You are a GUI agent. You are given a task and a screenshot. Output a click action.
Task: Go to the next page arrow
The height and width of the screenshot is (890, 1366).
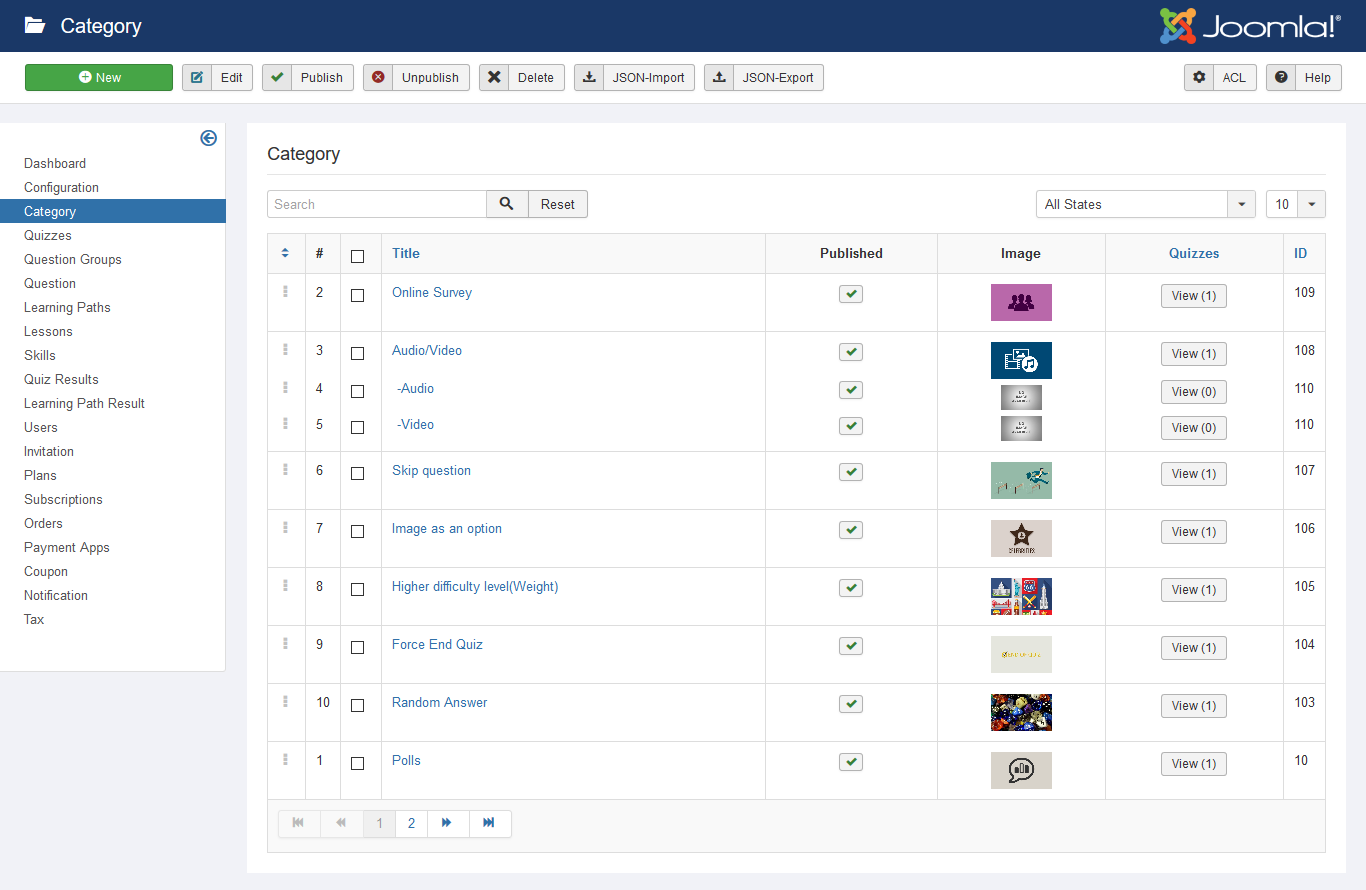(447, 823)
